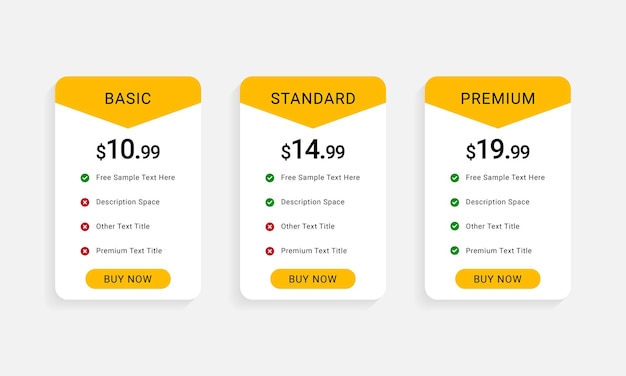The width and height of the screenshot is (626, 376).
Task: Select the STANDARD plan header
Action: (313, 99)
